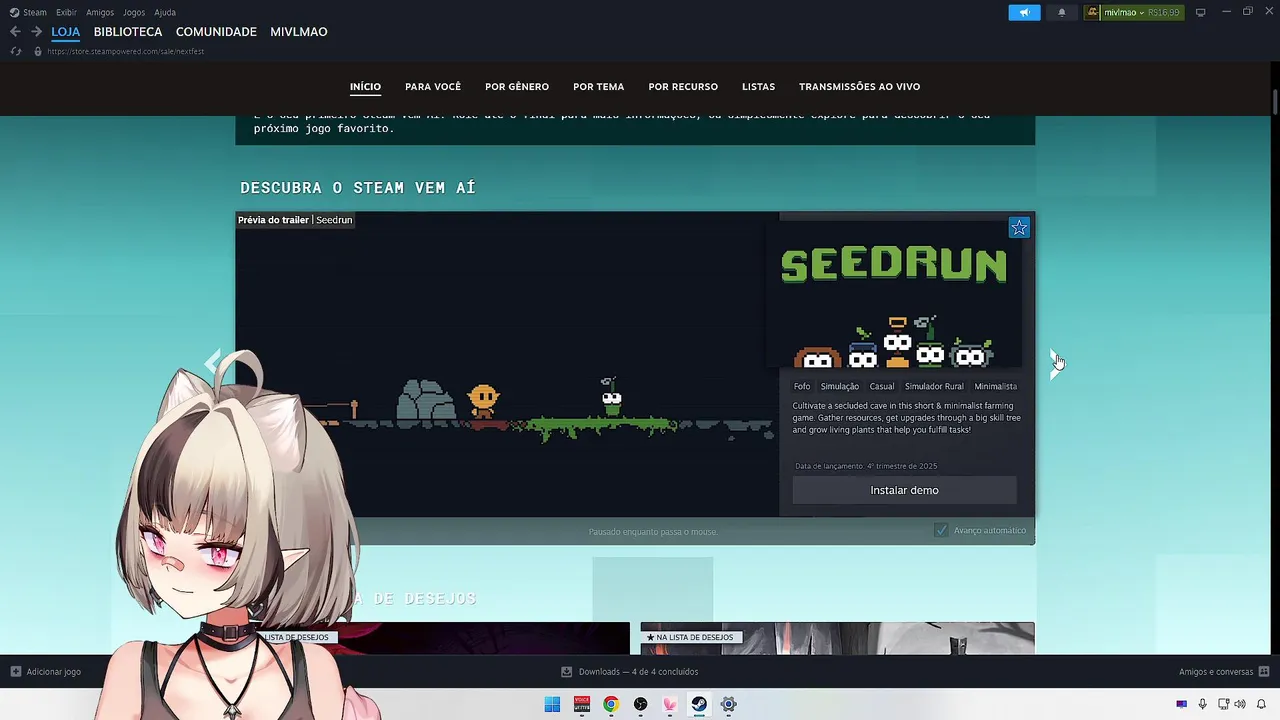Open the Downloads tray icon
Screen dimensions: 1280x720
tap(567, 672)
